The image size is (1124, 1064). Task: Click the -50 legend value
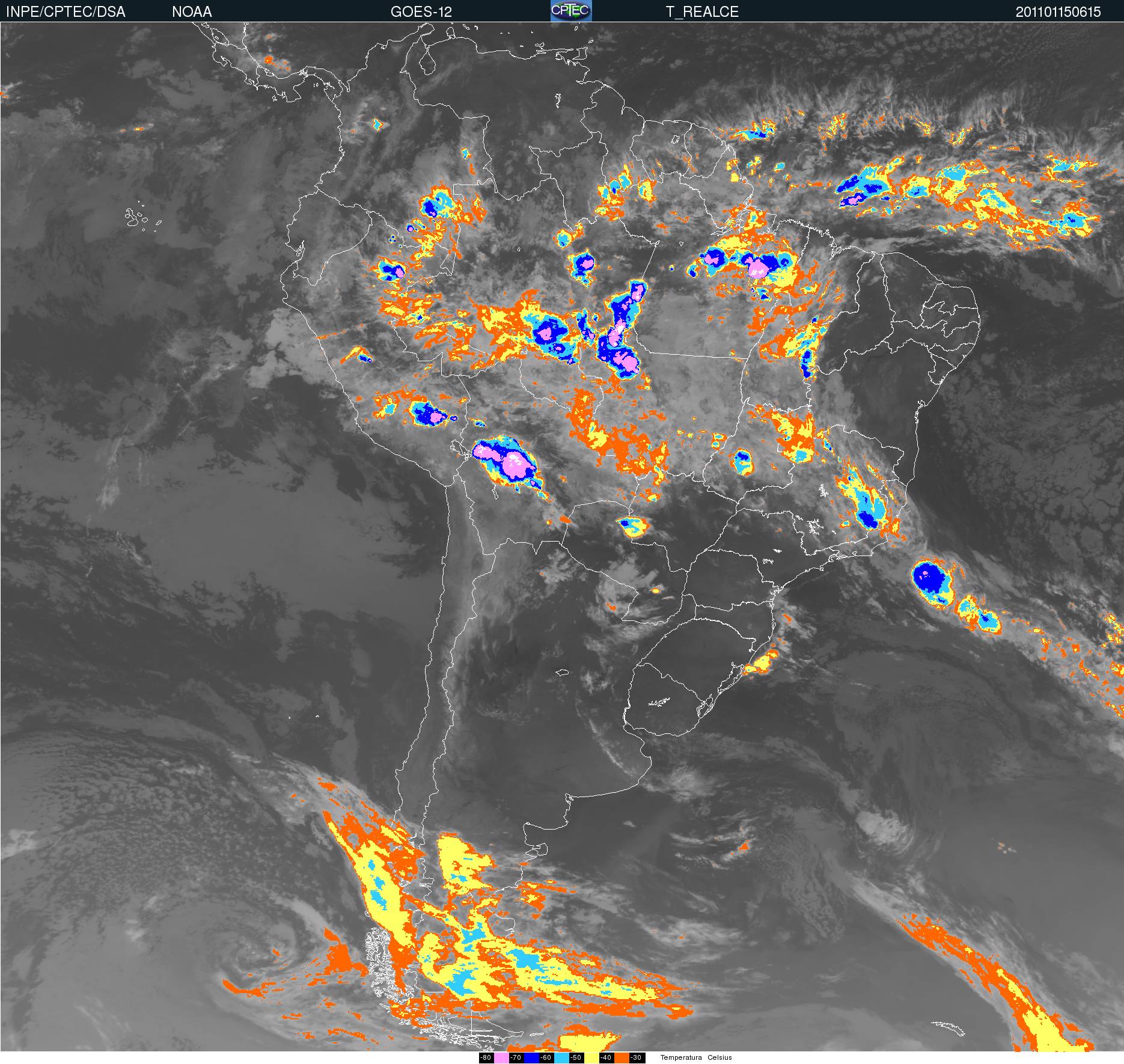pos(576,1058)
